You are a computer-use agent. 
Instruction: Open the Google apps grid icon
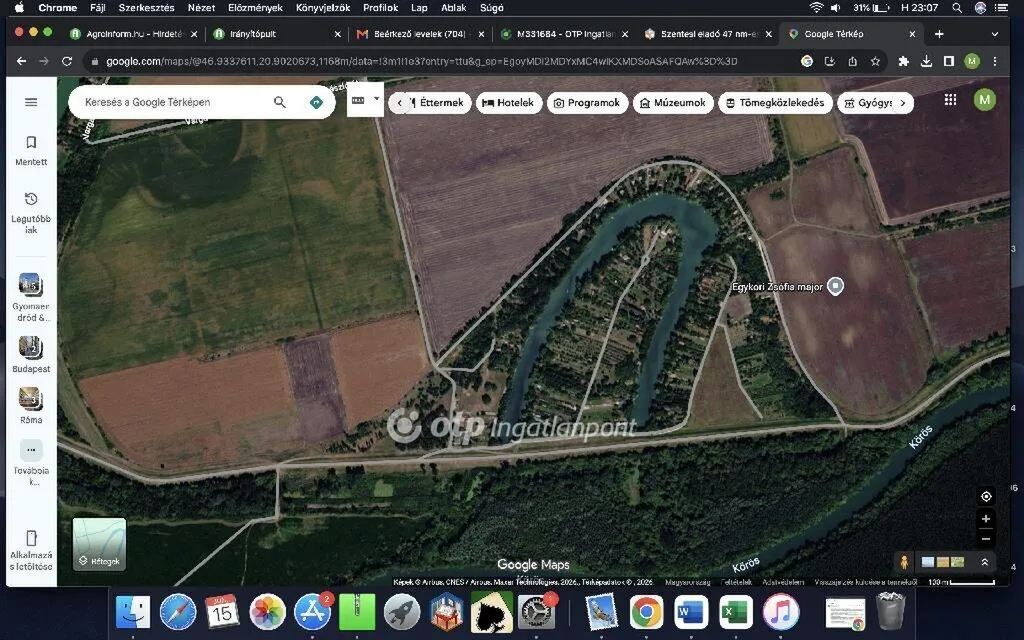950,100
